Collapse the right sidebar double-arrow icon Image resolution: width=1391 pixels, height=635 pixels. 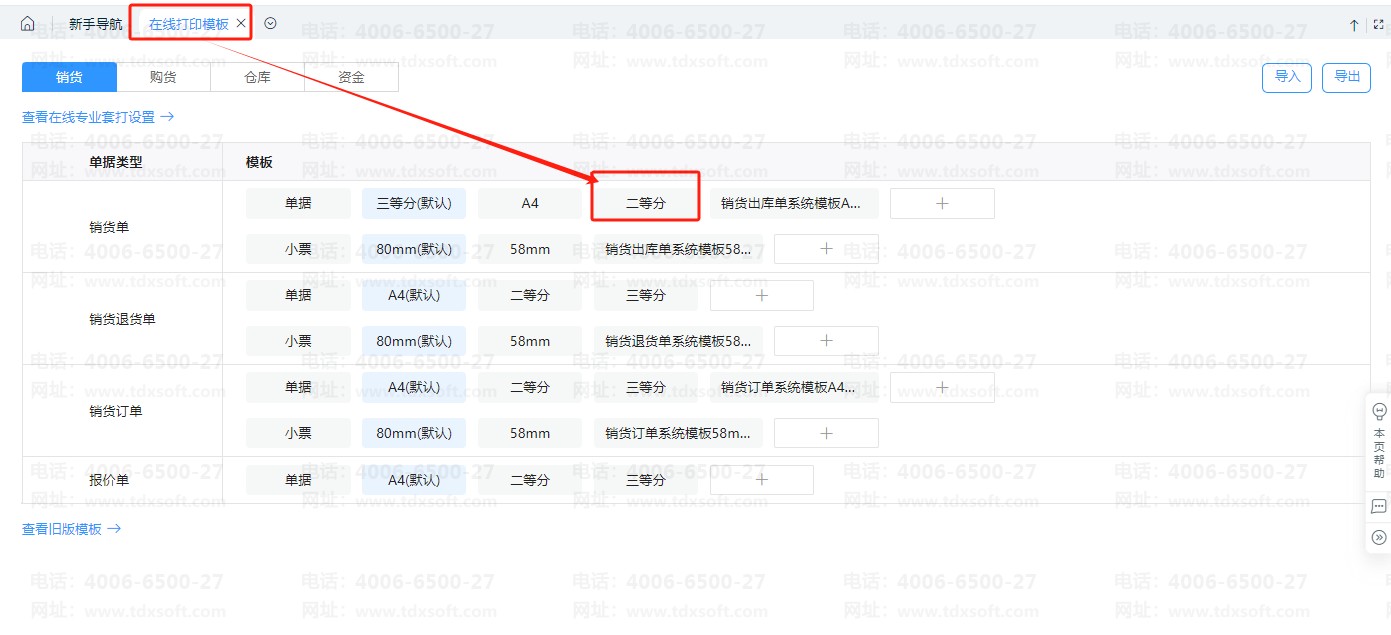(1379, 538)
